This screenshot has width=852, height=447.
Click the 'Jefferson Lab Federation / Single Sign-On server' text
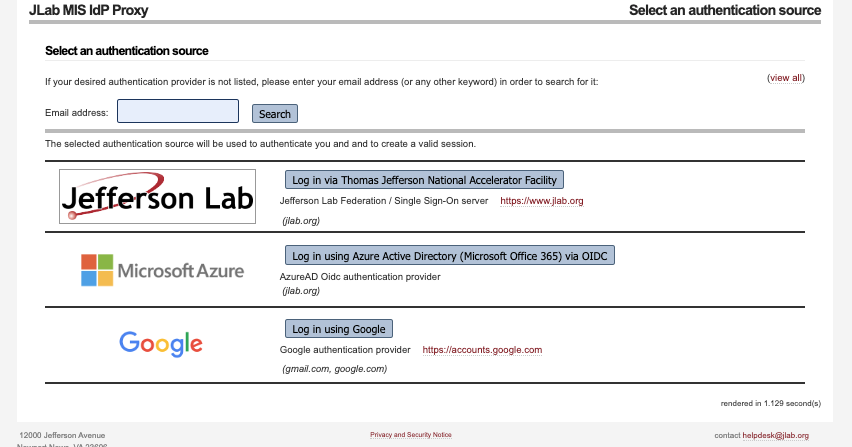384,200
